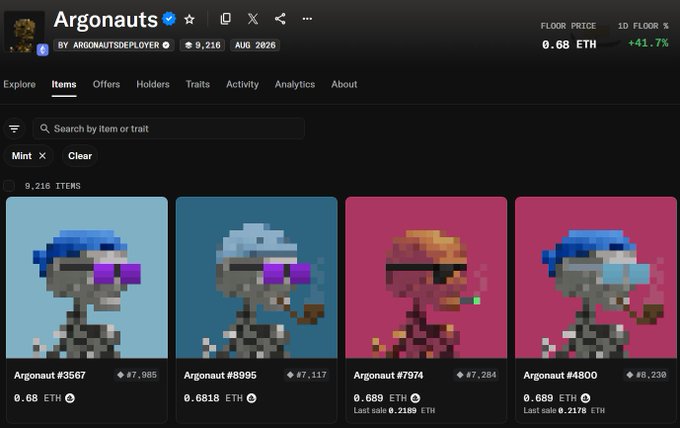Select the Items tab
This screenshot has height=428, width=680.
[x=64, y=84]
